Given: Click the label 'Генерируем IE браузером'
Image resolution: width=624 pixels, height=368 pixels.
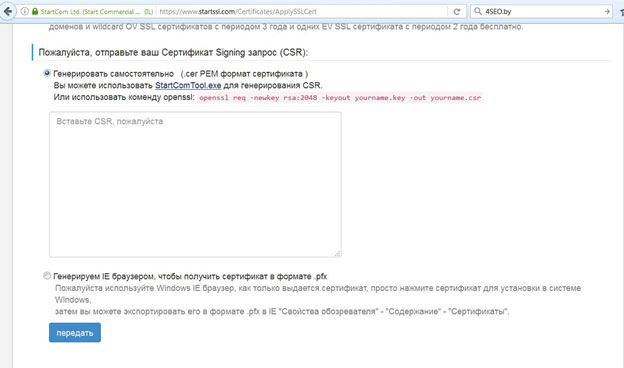Looking at the screenshot, I should (190, 276).
